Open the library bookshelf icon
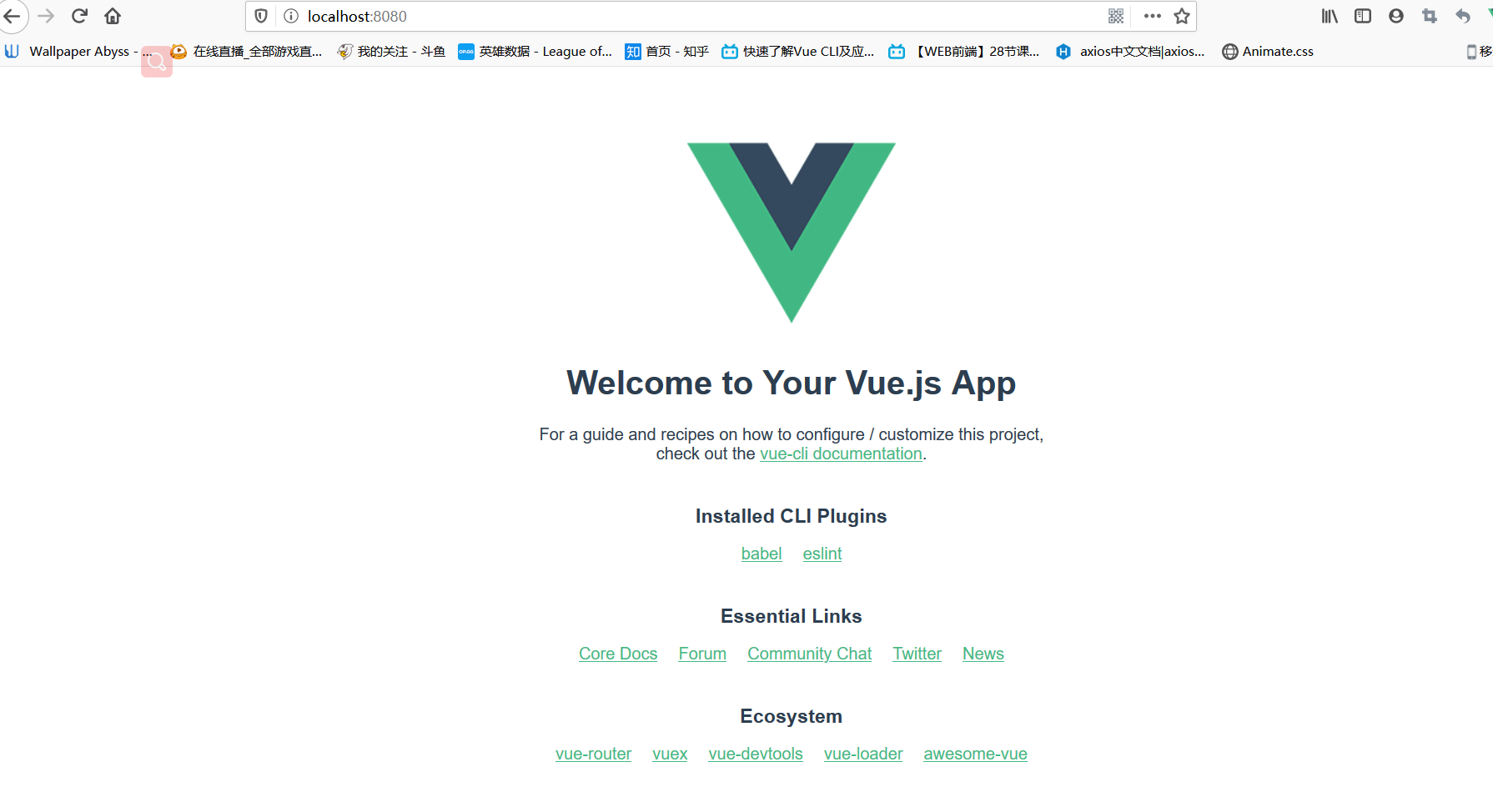This screenshot has width=1493, height=812. point(1330,16)
